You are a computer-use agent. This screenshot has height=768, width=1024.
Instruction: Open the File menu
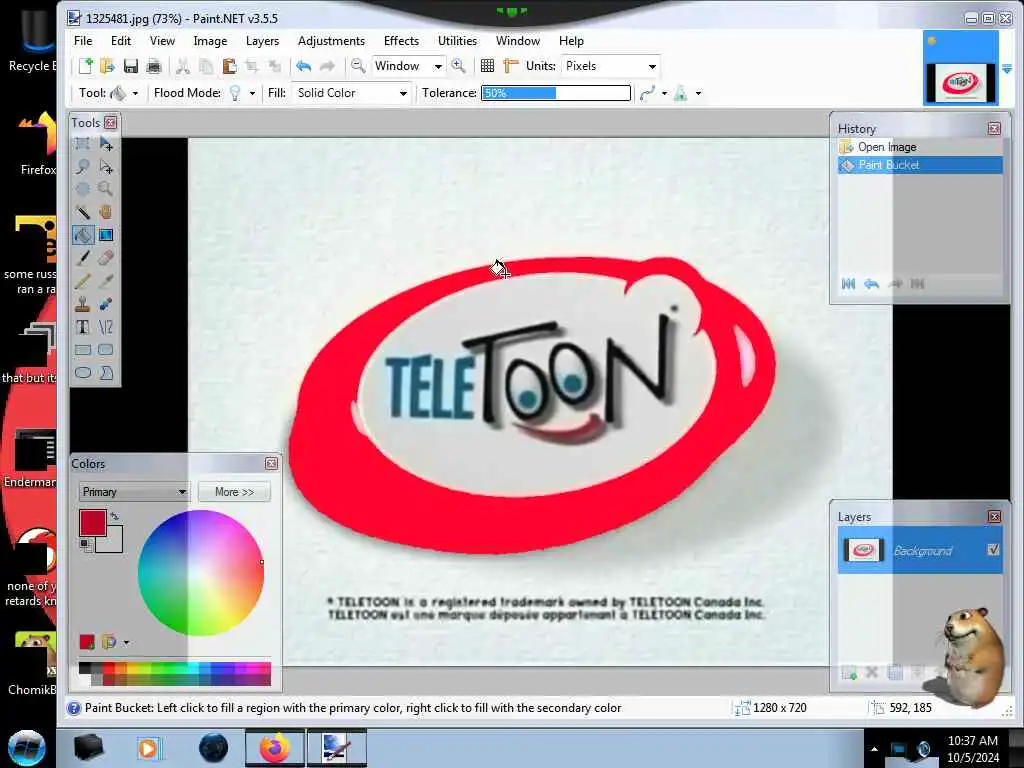pyautogui.click(x=83, y=40)
